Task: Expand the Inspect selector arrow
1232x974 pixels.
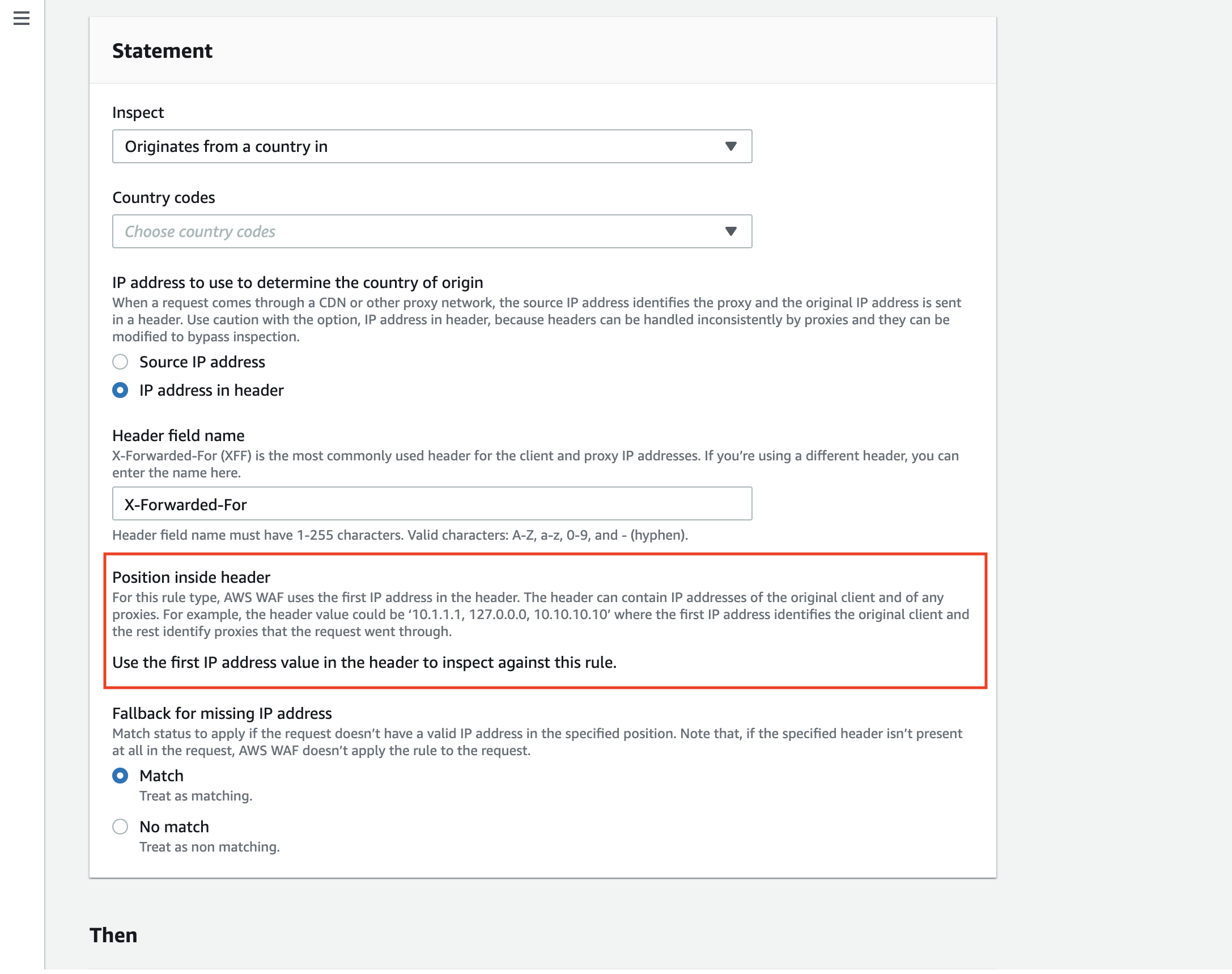Action: pos(732,146)
